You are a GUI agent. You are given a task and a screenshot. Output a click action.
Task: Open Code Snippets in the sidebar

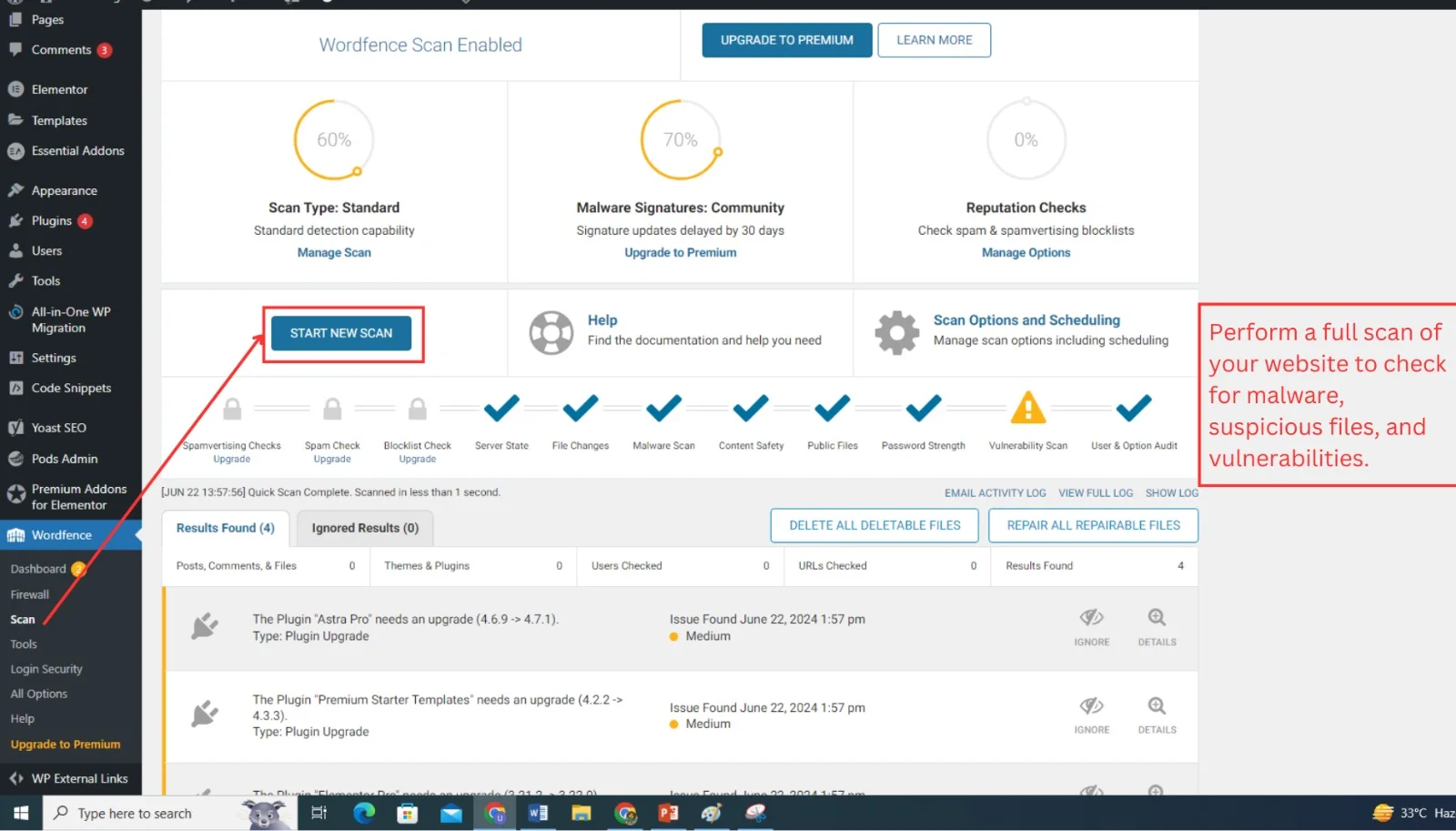pyautogui.click(x=71, y=388)
